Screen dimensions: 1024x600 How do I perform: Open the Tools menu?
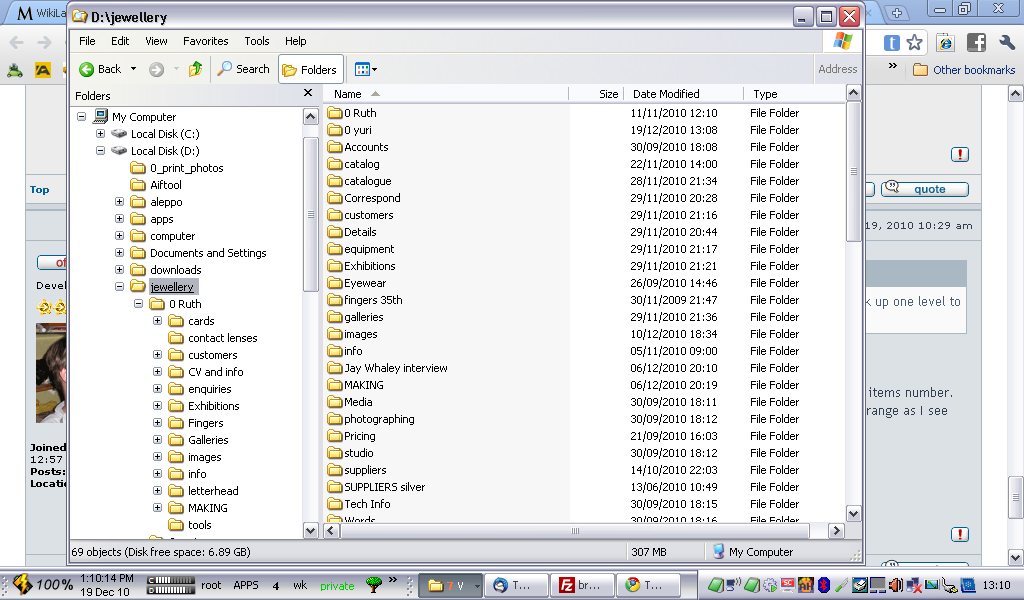(257, 41)
